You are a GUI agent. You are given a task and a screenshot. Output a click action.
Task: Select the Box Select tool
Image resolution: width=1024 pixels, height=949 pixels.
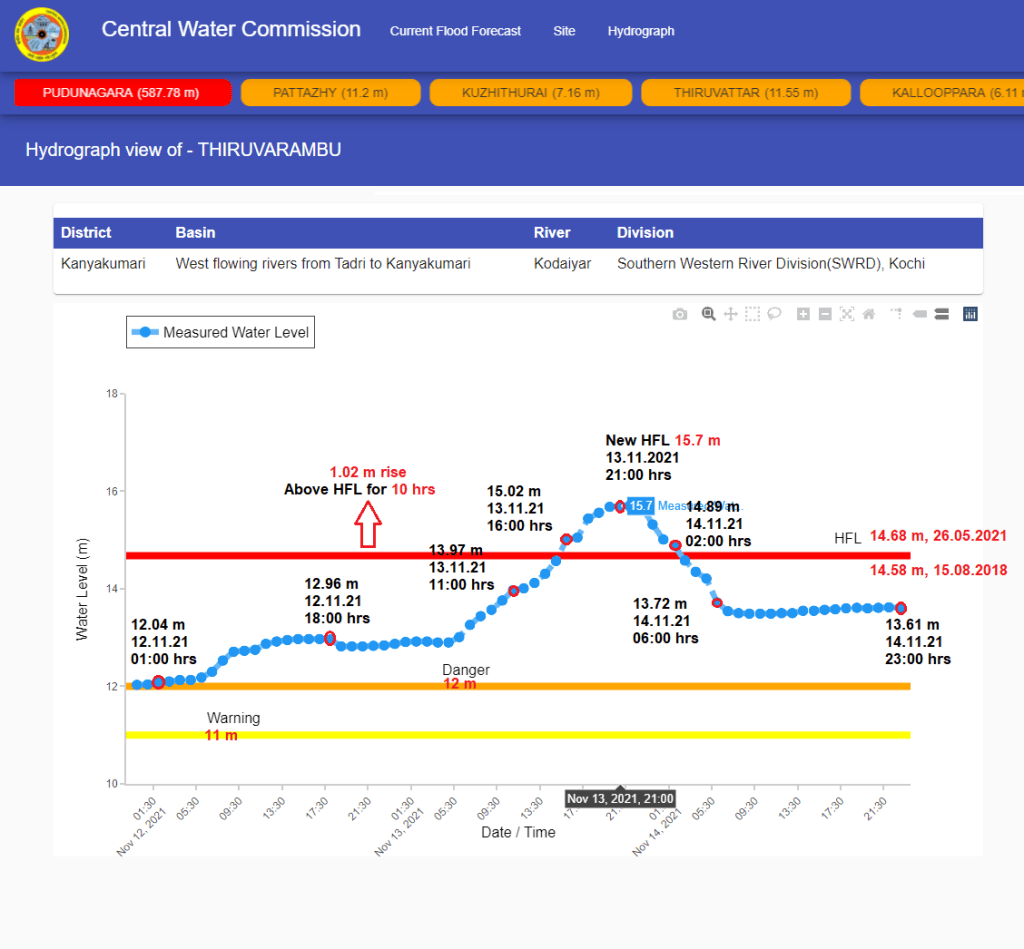click(x=752, y=314)
